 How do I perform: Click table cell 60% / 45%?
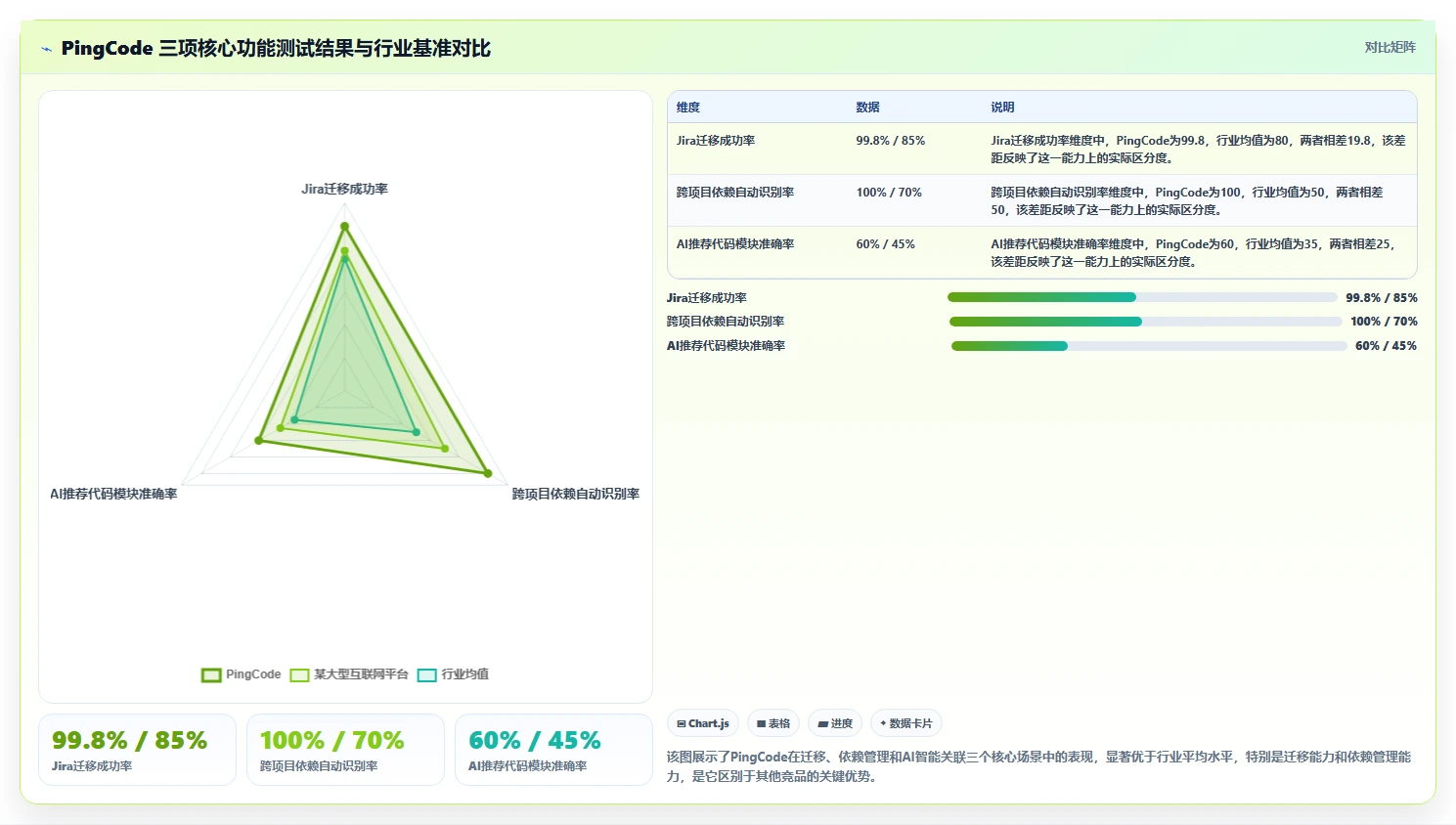pos(885,244)
